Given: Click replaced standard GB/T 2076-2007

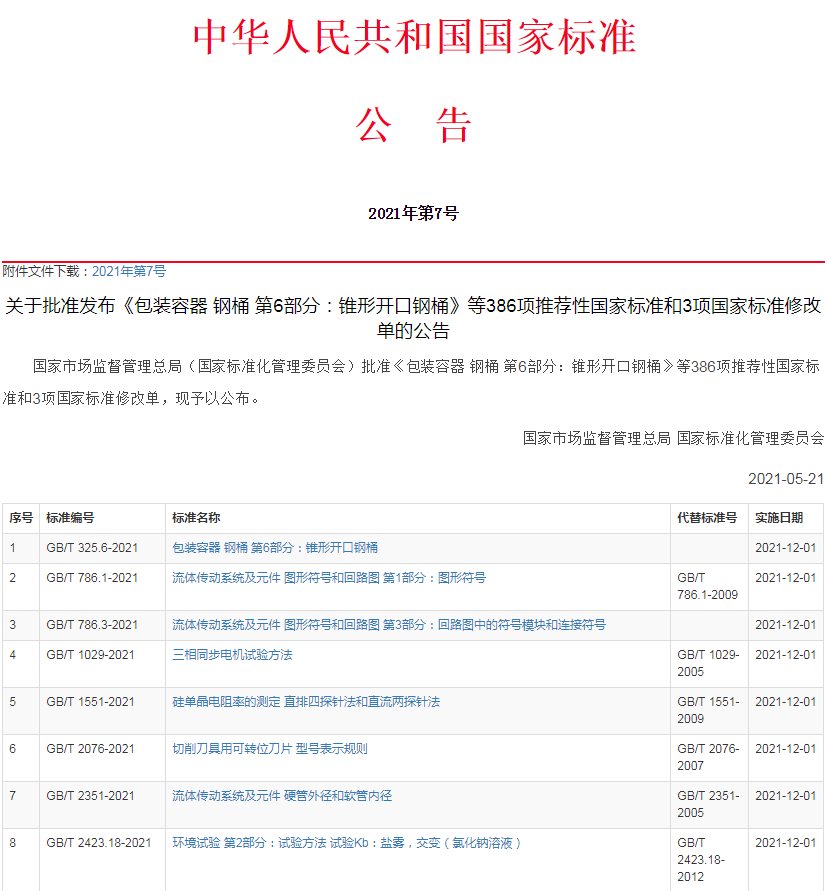Looking at the screenshot, I should pyautogui.click(x=708, y=757).
